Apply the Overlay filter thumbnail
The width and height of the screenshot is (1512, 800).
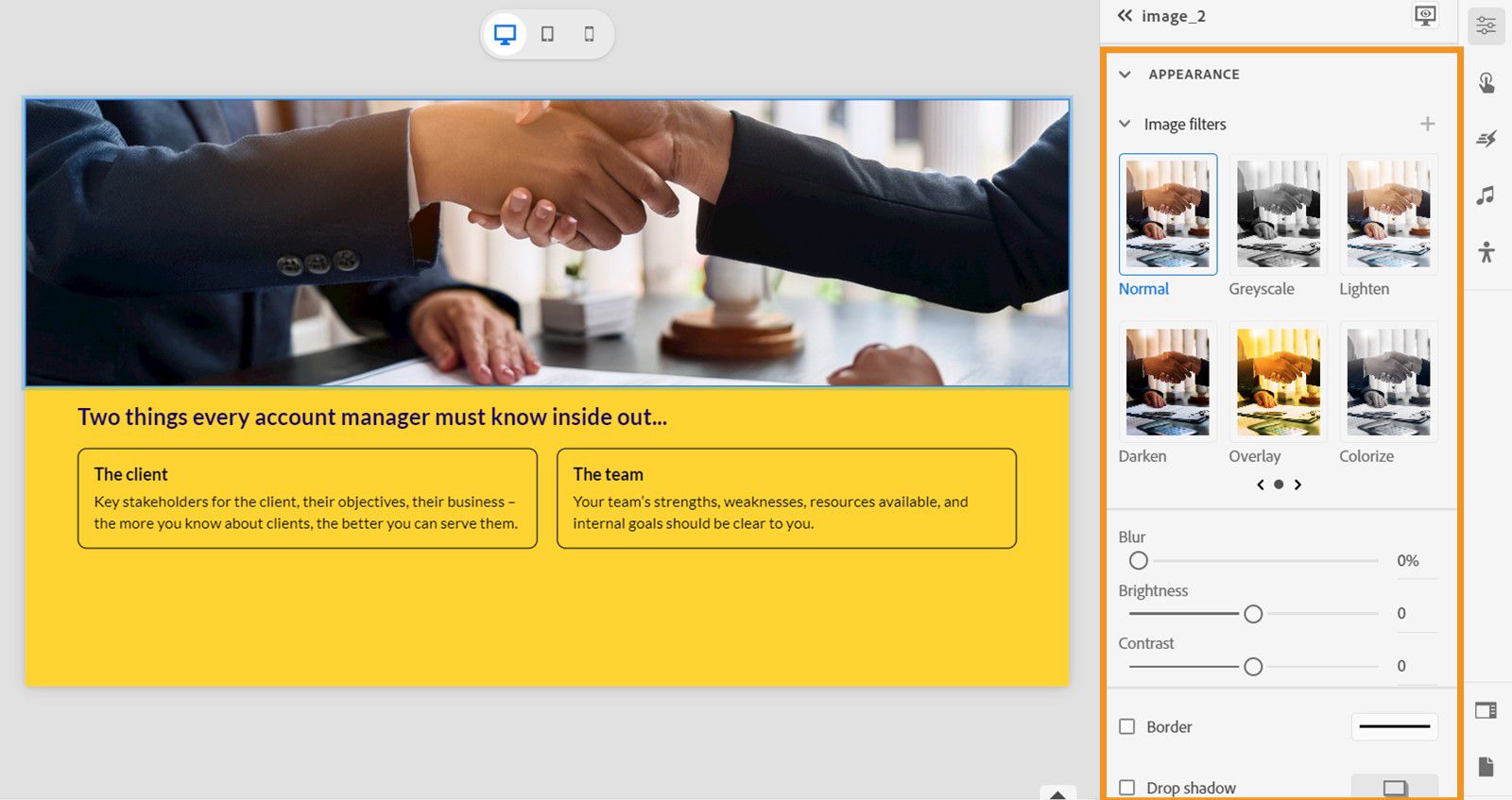tap(1279, 382)
